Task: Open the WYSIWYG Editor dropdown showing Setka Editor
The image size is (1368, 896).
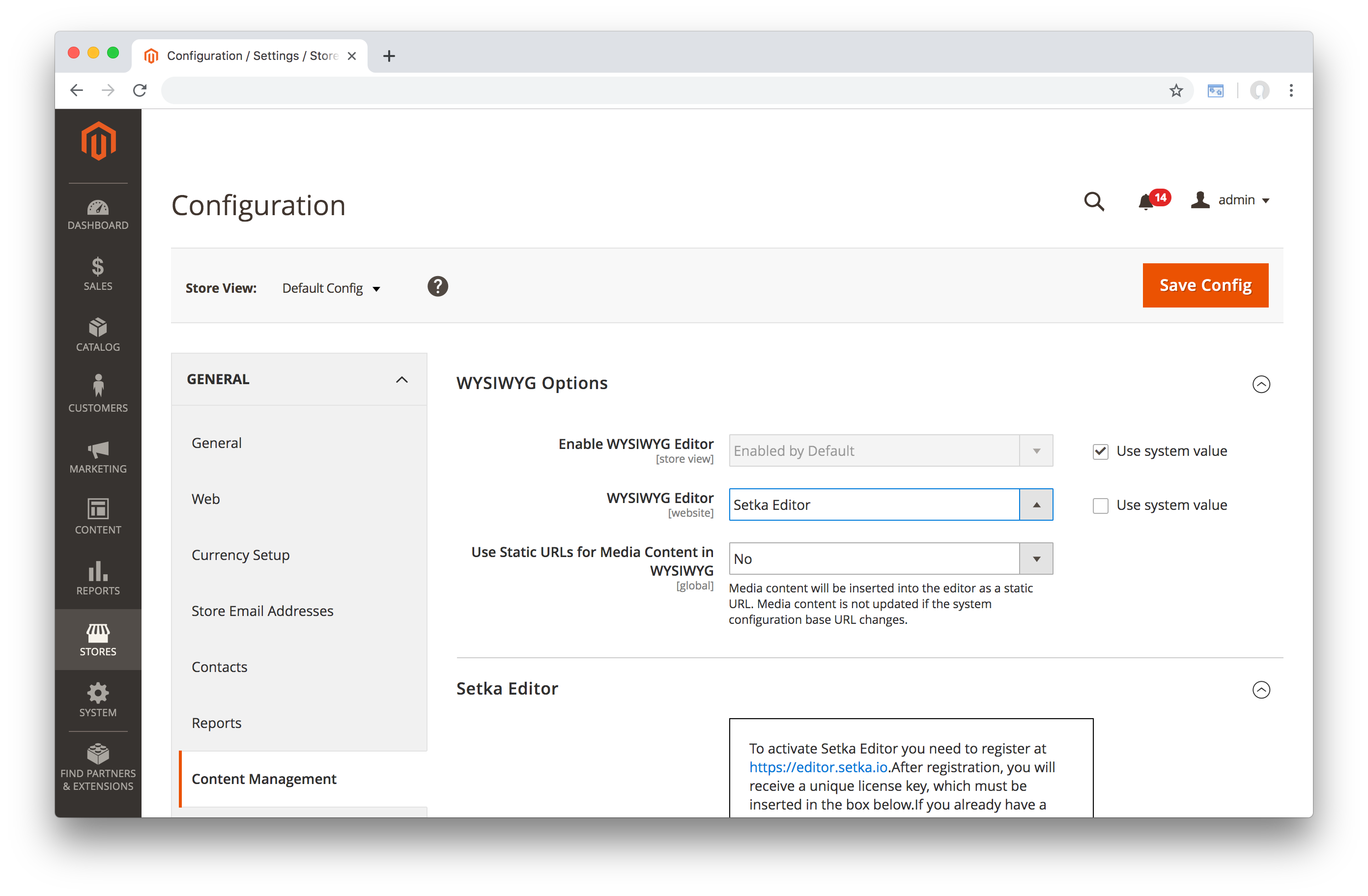Action: pyautogui.click(x=890, y=504)
